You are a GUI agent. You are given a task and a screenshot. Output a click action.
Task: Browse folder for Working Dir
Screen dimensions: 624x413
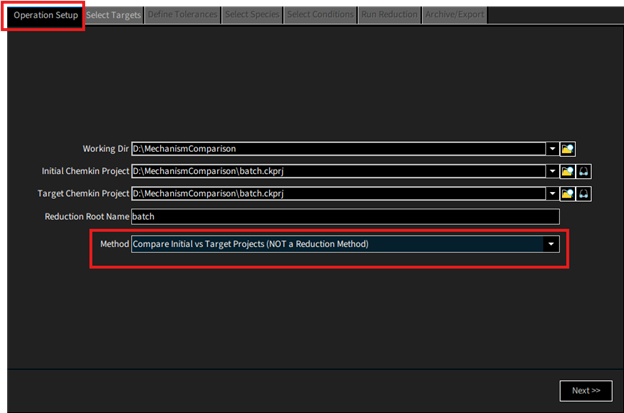pos(567,149)
